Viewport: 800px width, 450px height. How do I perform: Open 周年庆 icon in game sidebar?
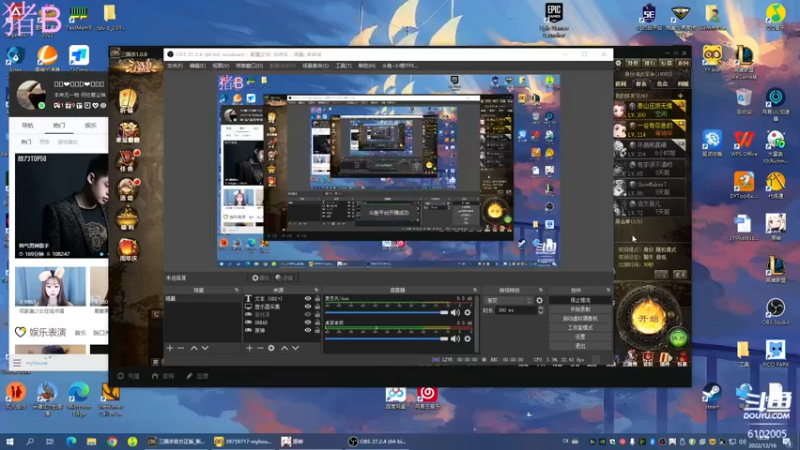tap(128, 249)
